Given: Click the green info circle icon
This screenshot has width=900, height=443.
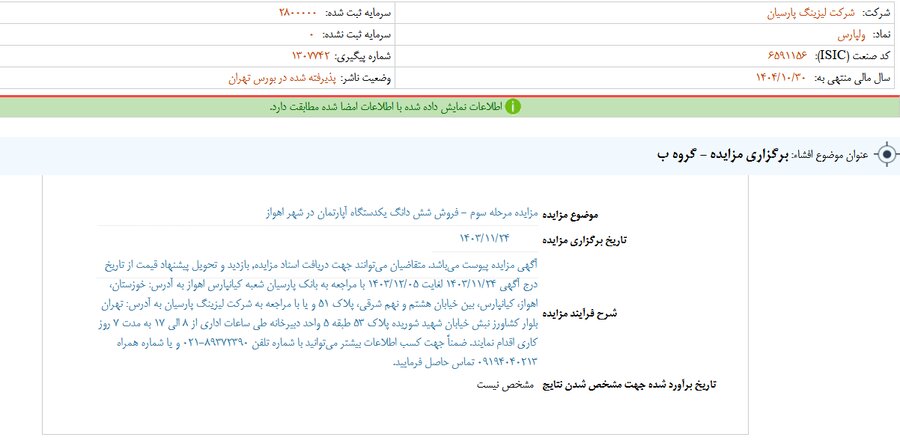Looking at the screenshot, I should click(x=512, y=106).
